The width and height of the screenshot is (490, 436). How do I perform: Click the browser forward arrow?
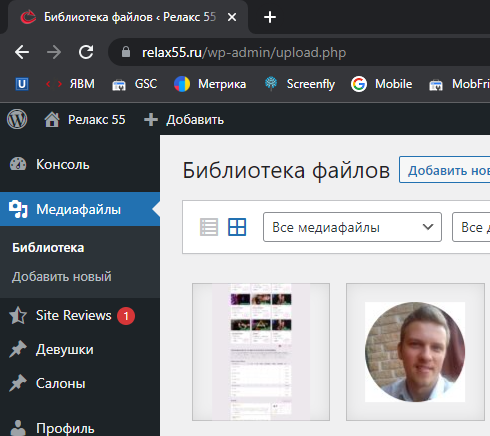[x=54, y=52]
